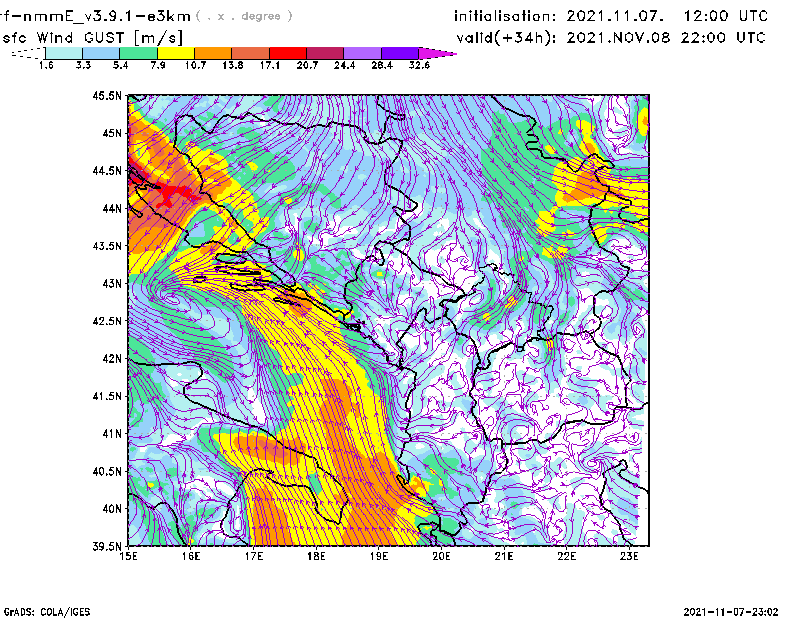Click the model name 'nmmE_v3.9.1-e3km' text

pyautogui.click(x=107, y=16)
